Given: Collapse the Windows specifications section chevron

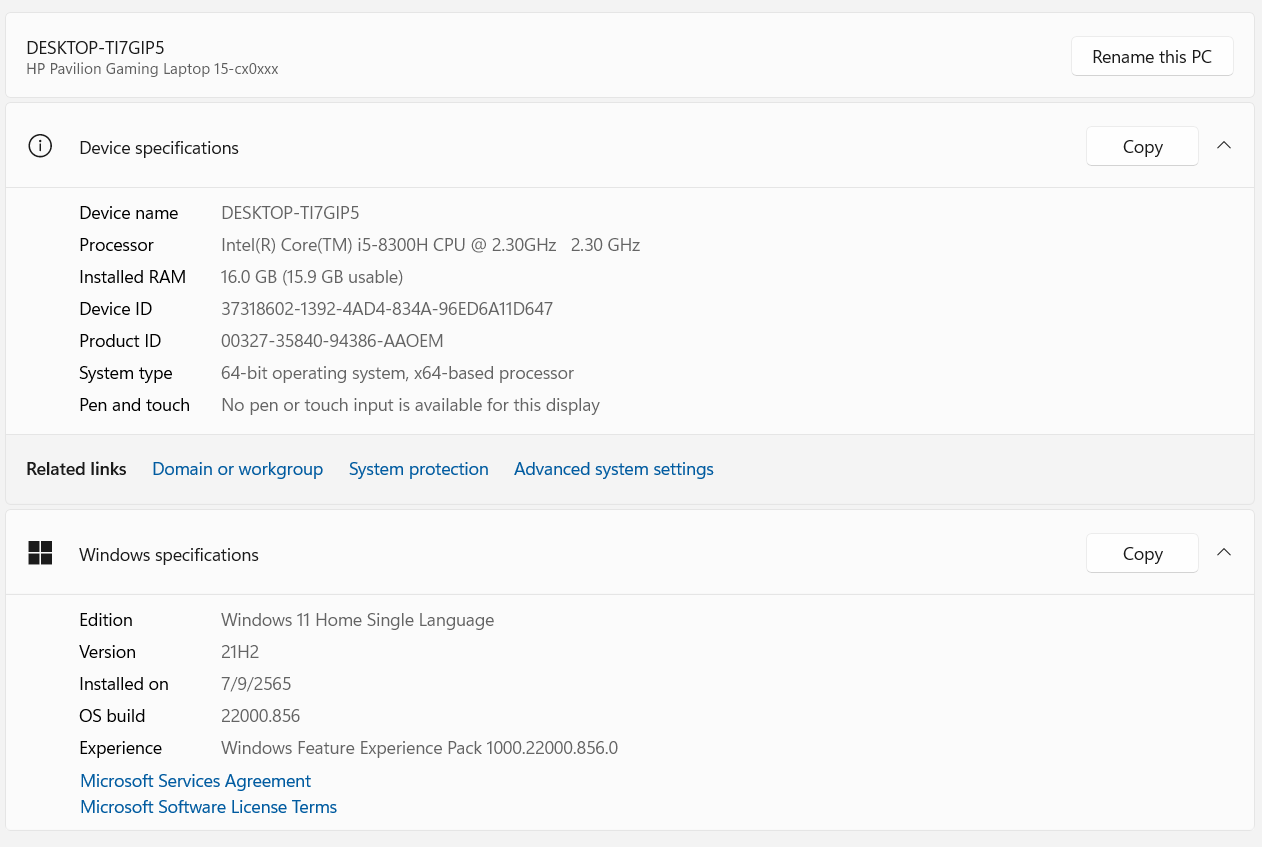Looking at the screenshot, I should click(1224, 553).
